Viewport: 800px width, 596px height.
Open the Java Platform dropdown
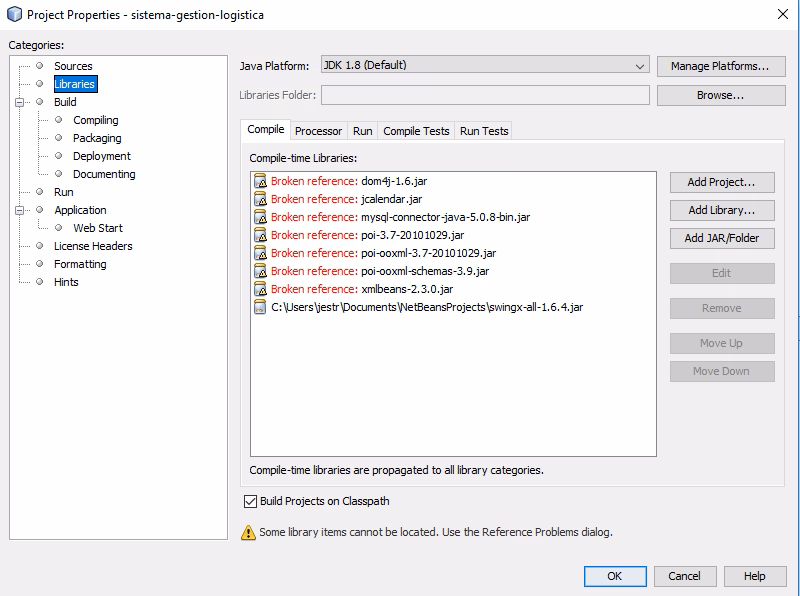click(x=641, y=64)
